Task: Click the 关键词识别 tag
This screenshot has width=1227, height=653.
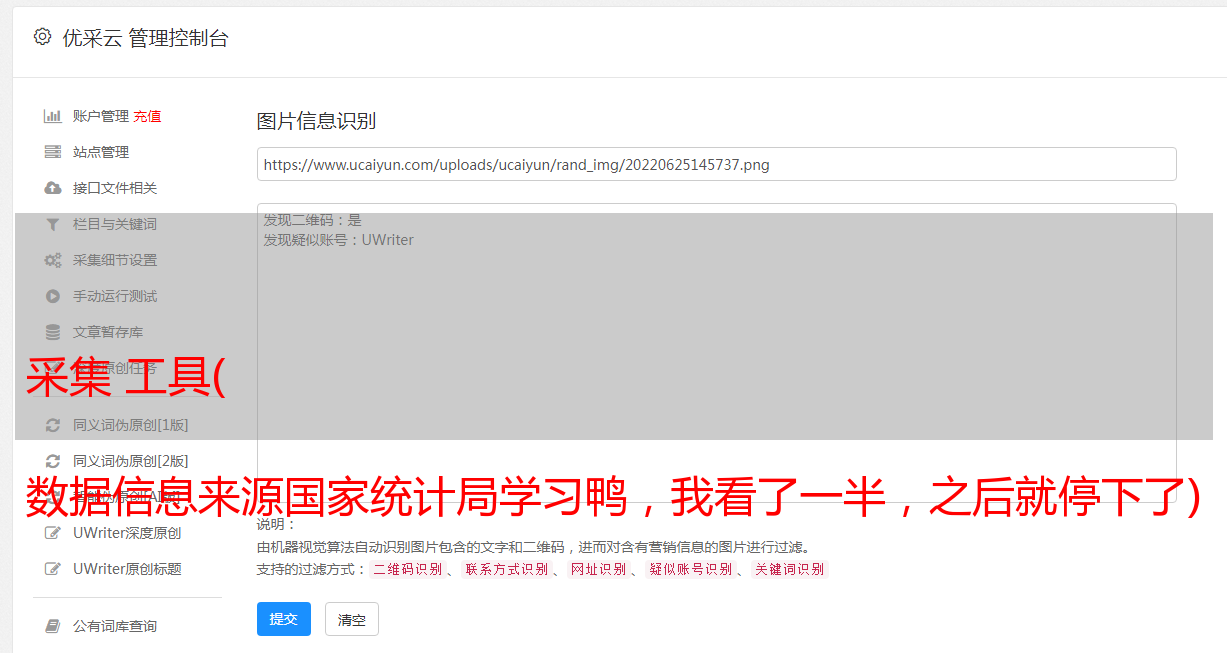Action: [x=790, y=569]
